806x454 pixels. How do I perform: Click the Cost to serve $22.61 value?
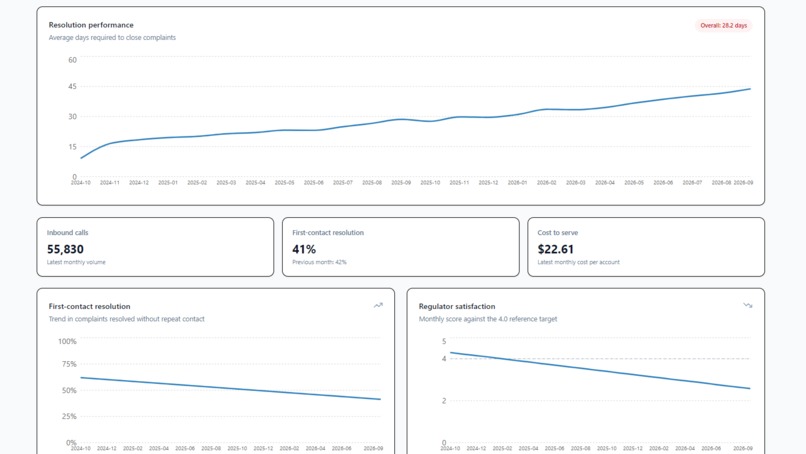556,249
